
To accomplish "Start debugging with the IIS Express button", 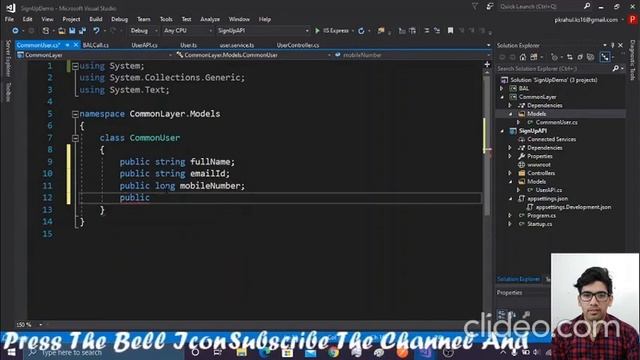I will (x=332, y=31).
